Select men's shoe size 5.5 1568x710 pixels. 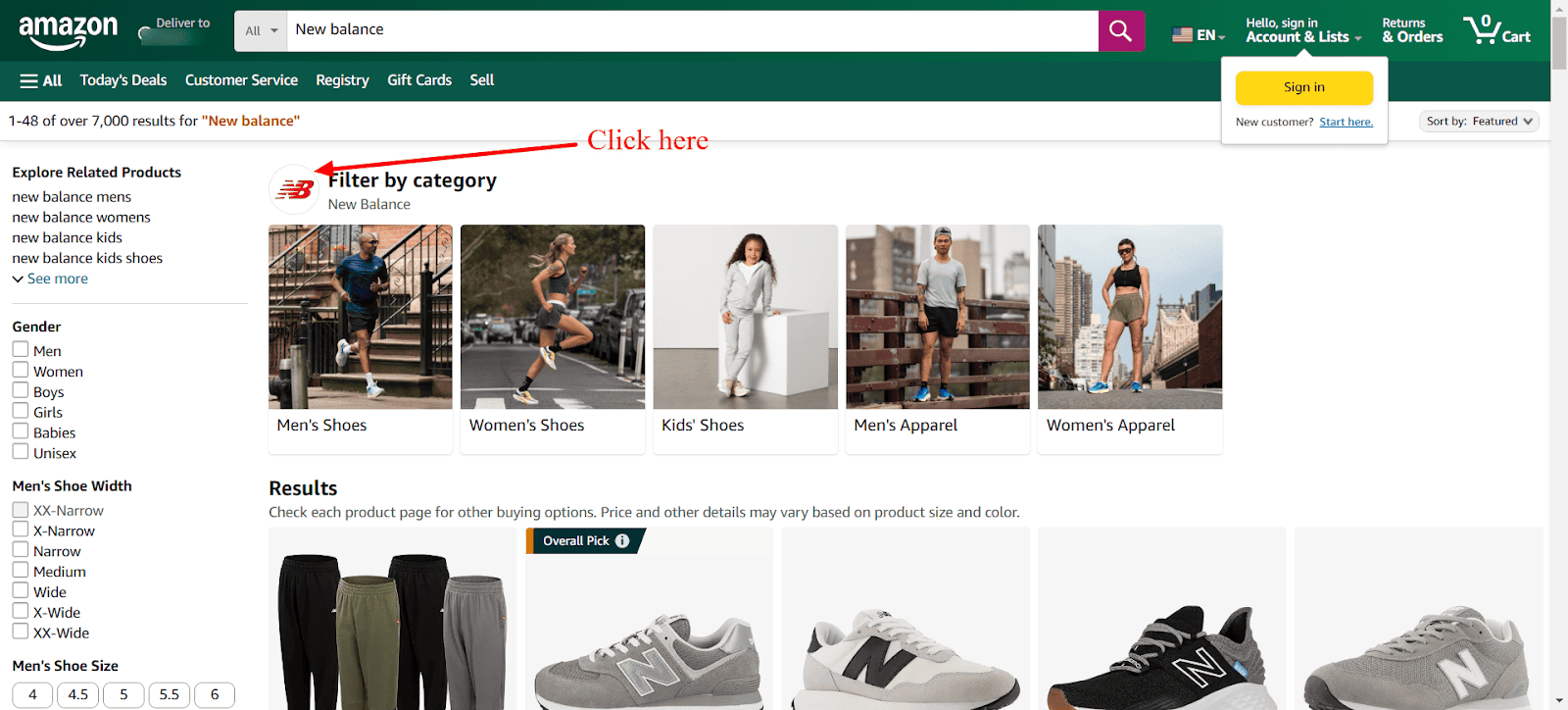170,694
